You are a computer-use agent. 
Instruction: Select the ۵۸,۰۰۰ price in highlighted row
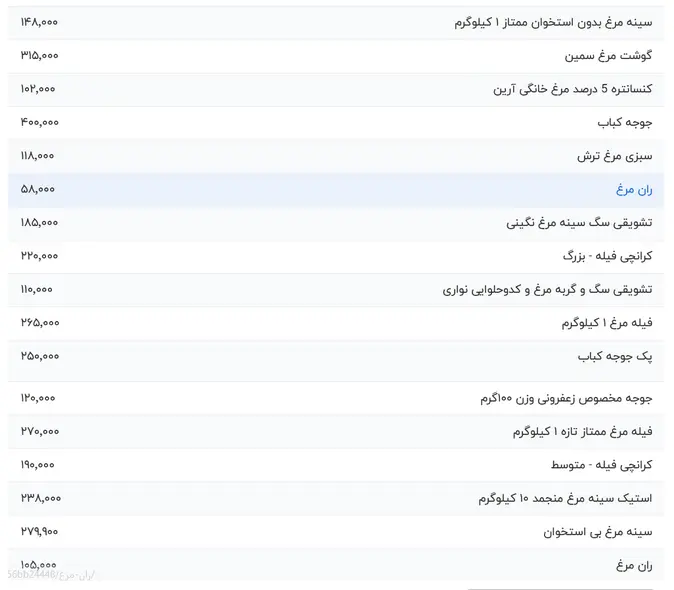tap(38, 190)
